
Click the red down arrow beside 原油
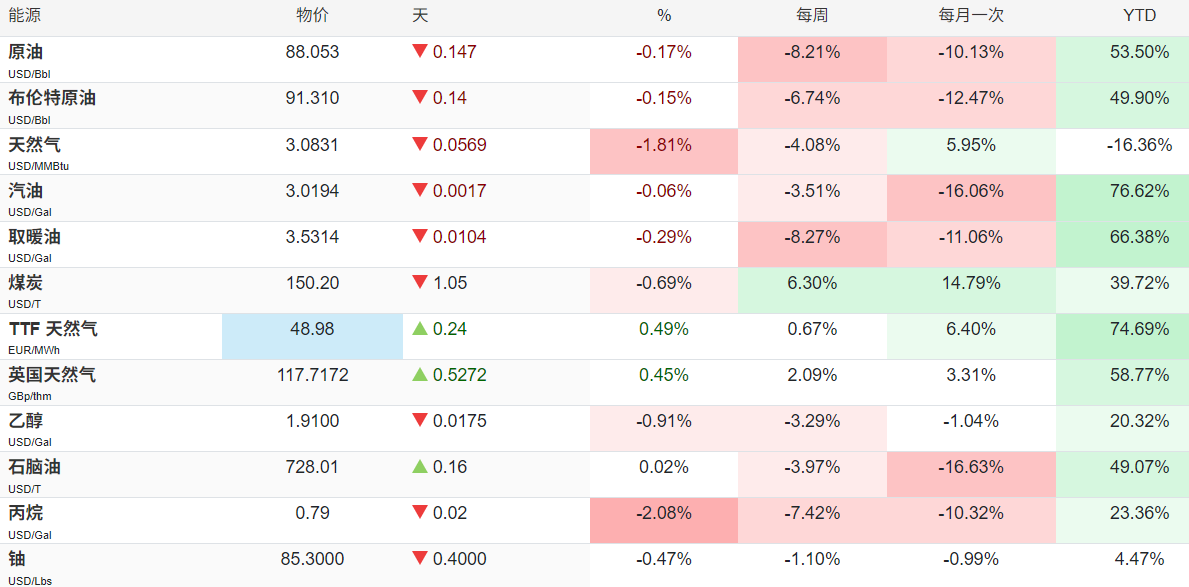pyautogui.click(x=419, y=52)
